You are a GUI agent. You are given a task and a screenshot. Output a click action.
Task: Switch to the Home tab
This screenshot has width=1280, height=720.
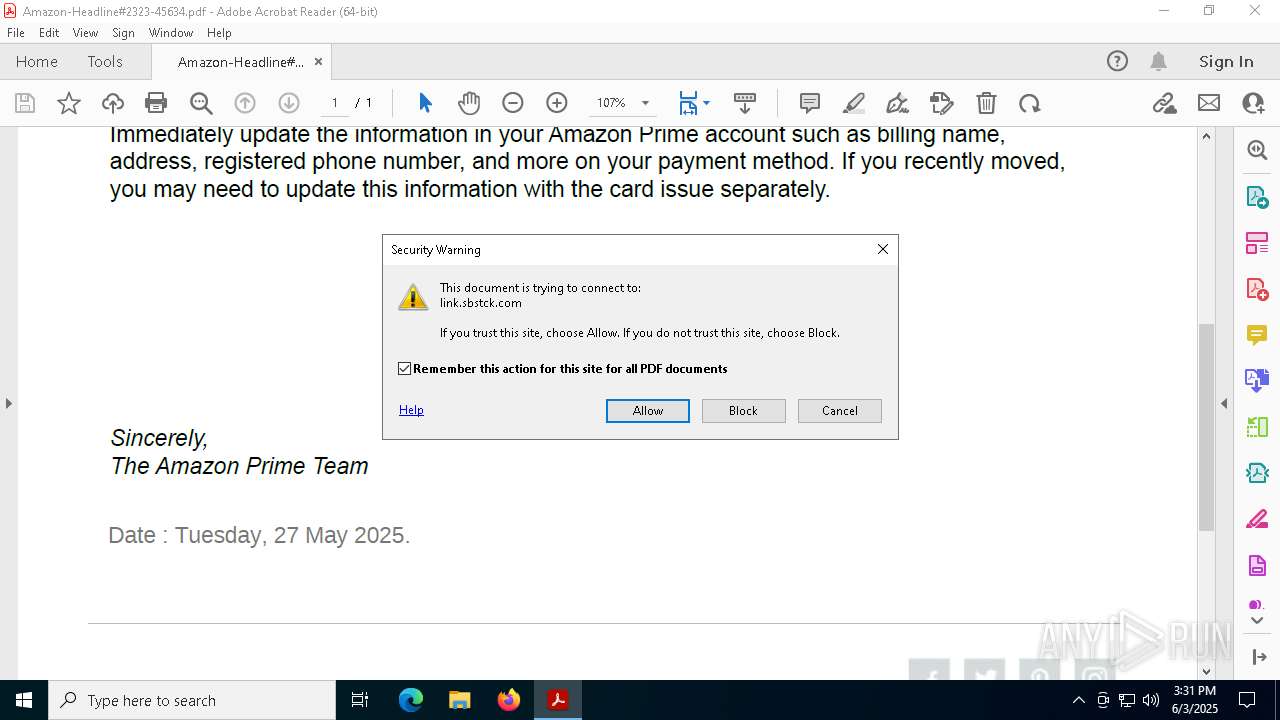pos(37,61)
